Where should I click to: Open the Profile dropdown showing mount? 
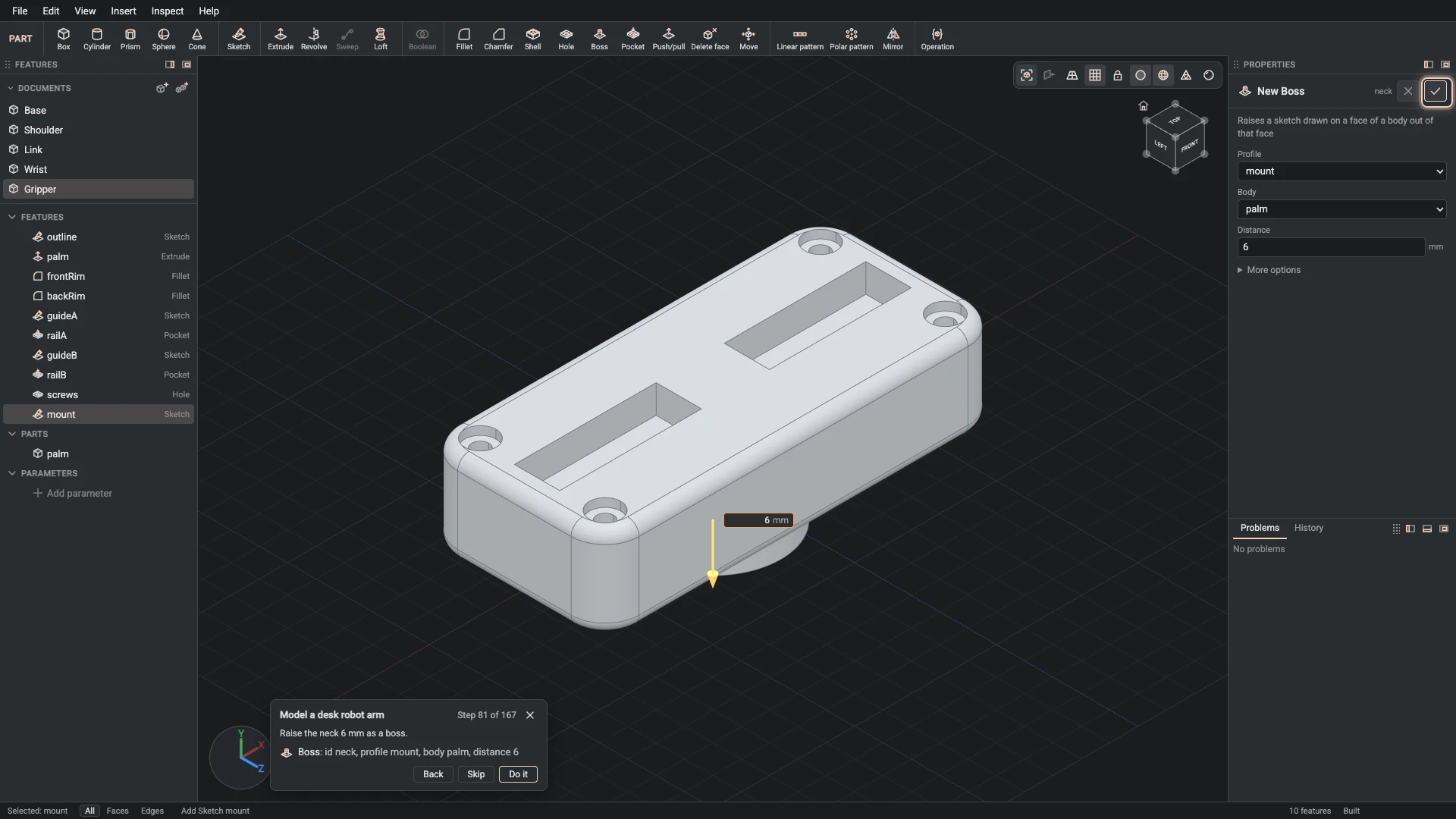pos(1341,171)
